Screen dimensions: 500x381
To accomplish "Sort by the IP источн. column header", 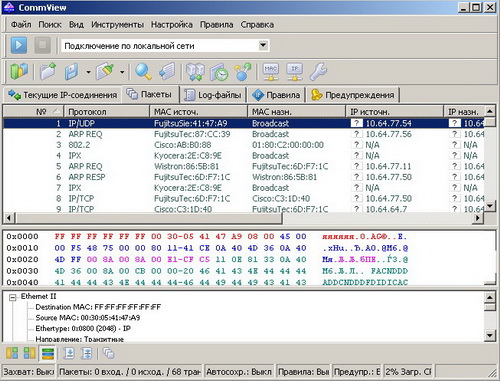I will point(395,112).
